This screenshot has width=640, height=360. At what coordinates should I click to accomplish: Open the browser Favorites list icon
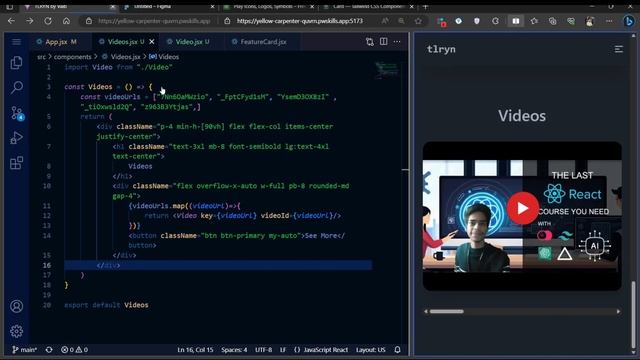pos(534,21)
